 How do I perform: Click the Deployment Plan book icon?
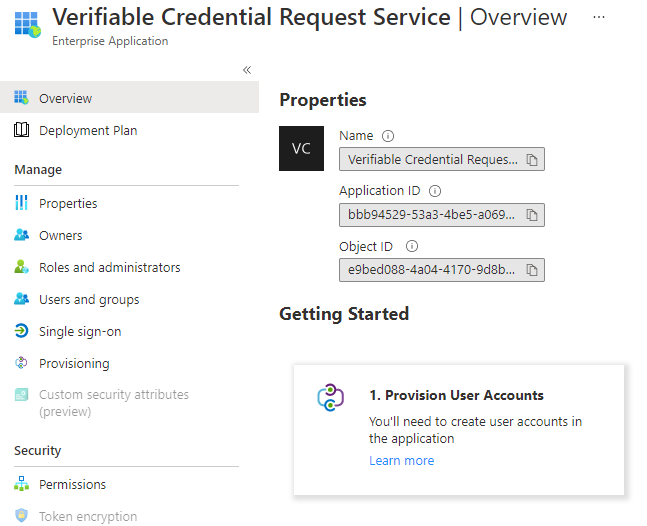click(22, 130)
